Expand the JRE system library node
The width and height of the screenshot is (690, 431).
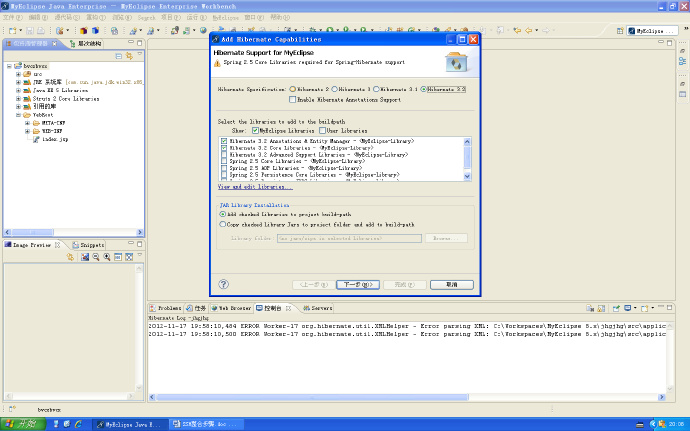pos(18,82)
